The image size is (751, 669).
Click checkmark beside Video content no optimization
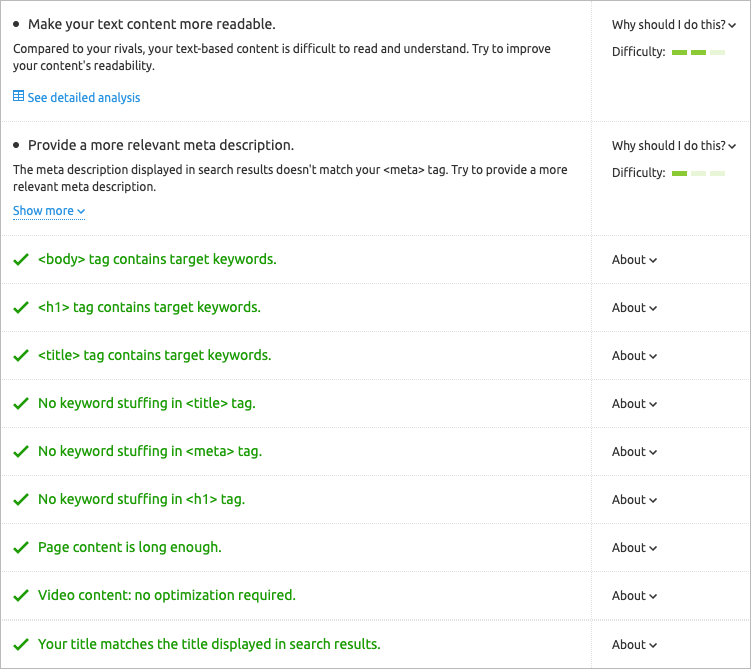21,596
